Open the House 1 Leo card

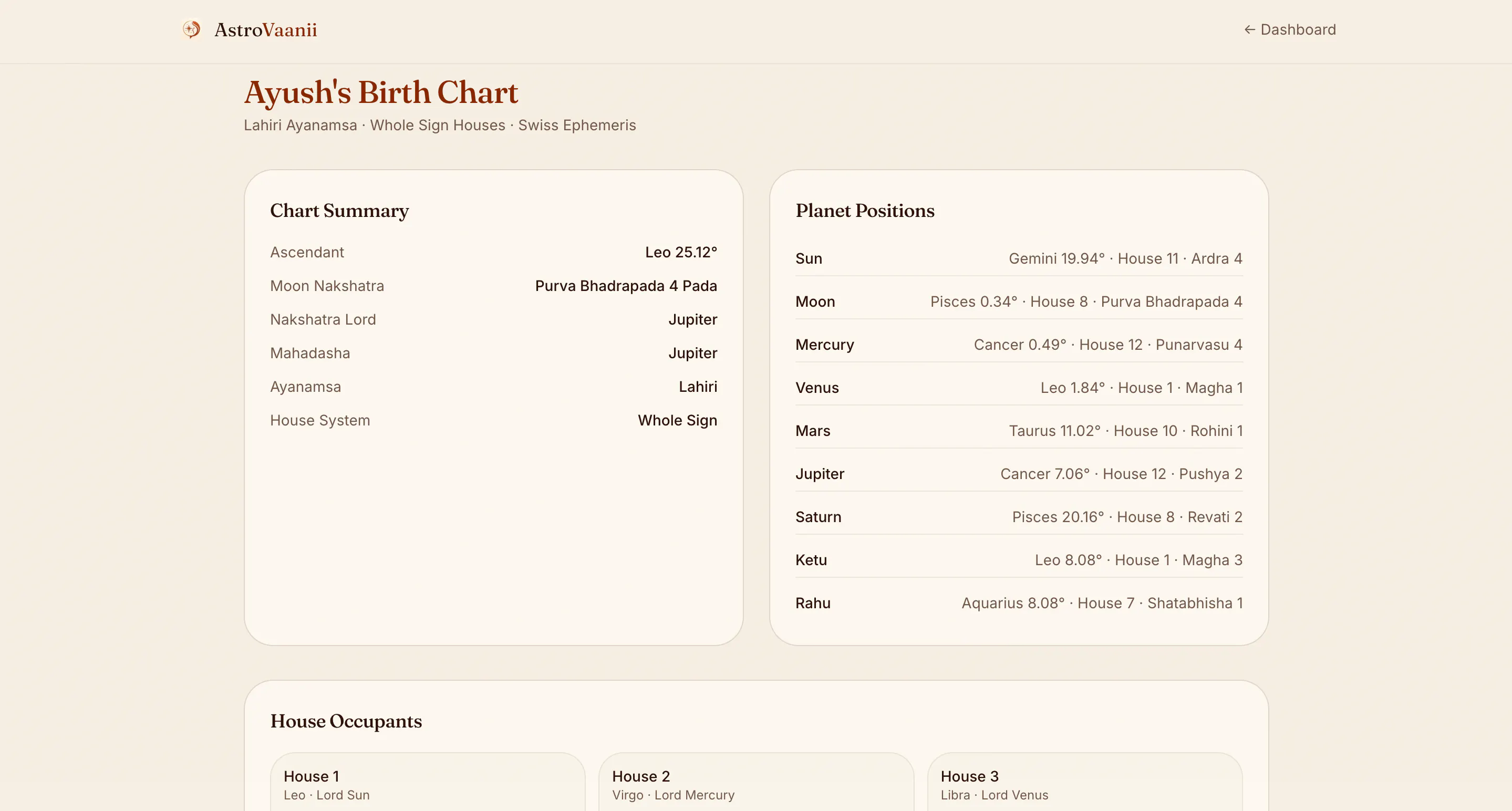[427, 782]
